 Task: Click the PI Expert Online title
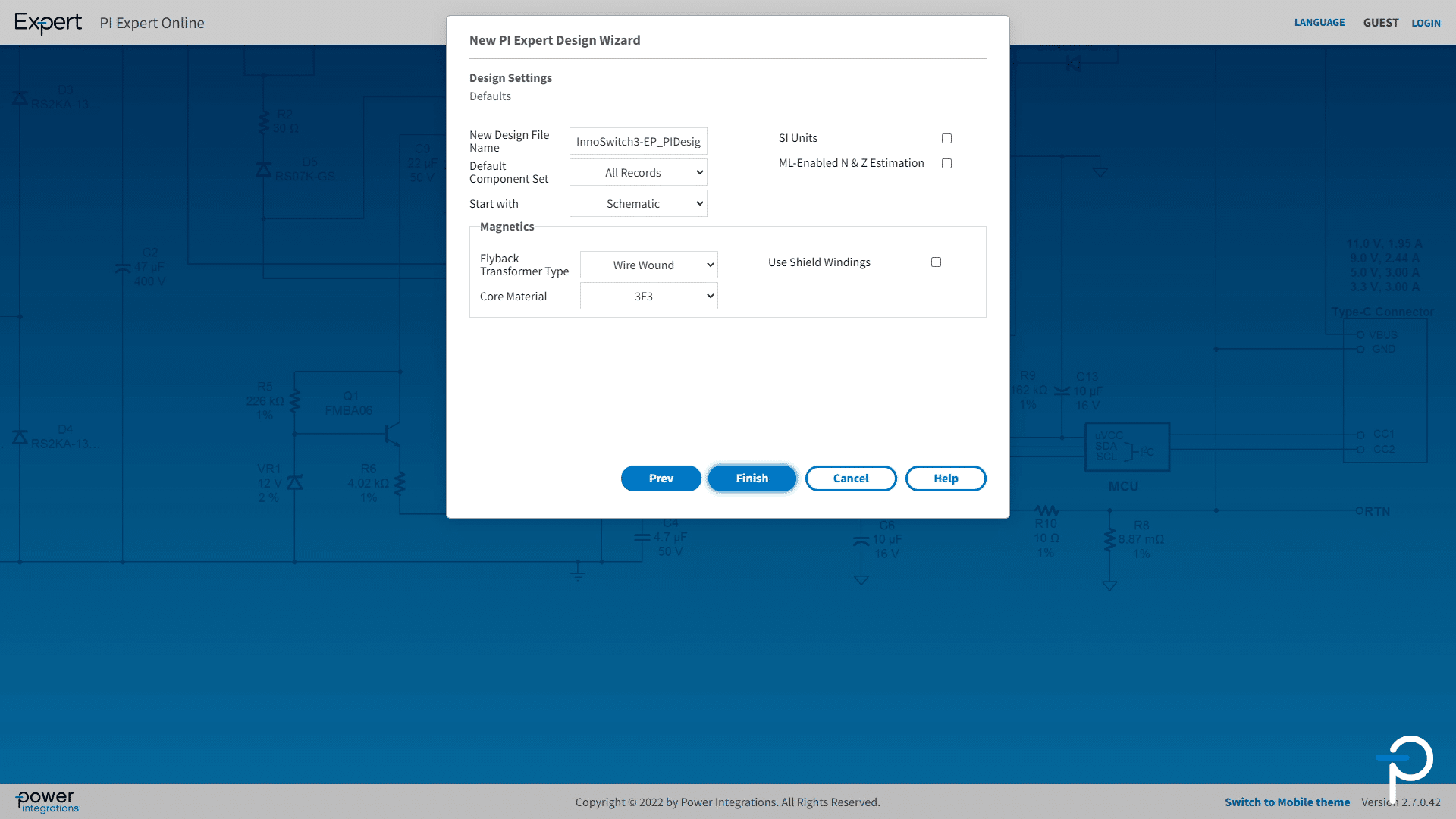tap(152, 23)
